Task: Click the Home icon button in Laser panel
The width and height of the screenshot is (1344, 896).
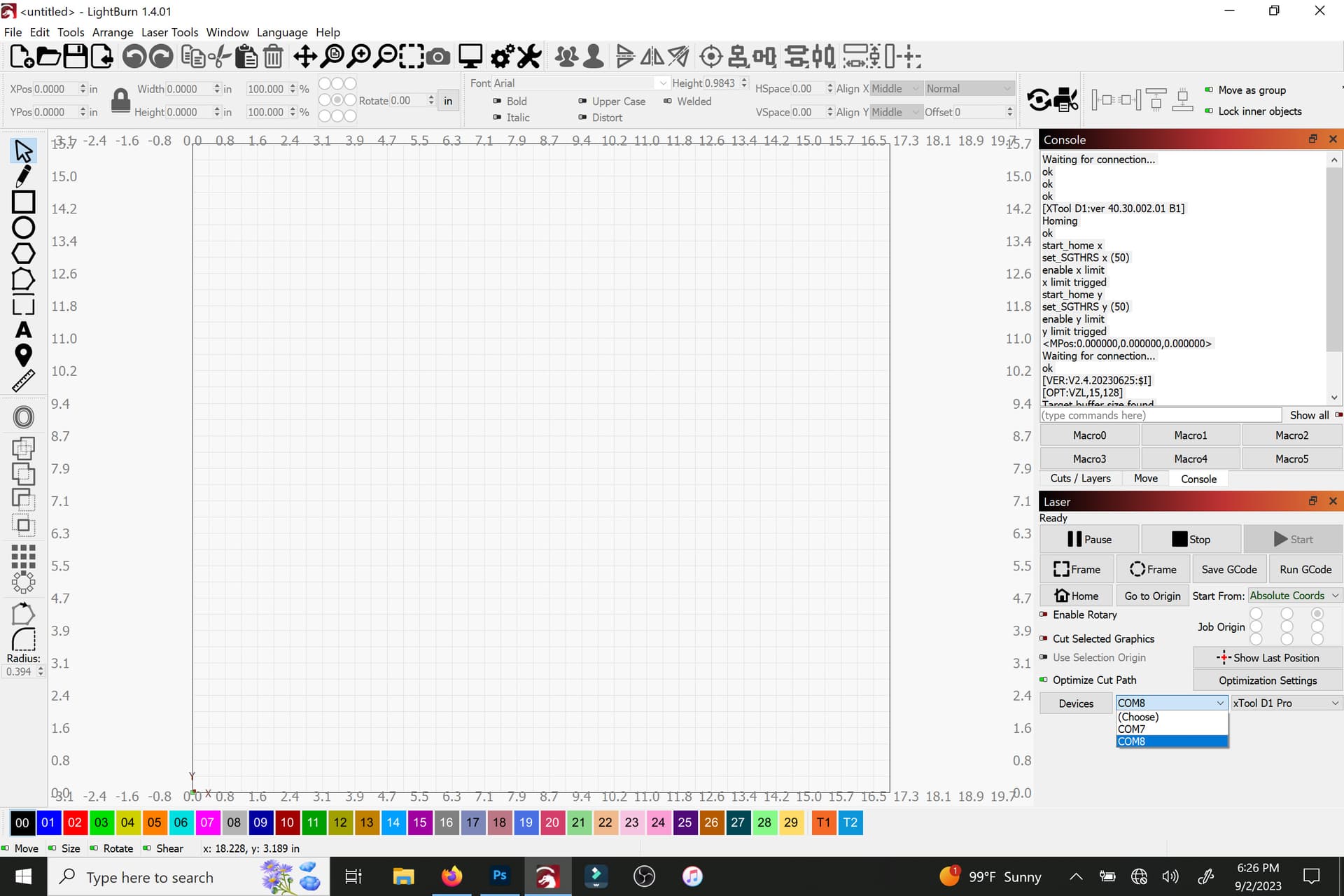Action: tap(1077, 596)
